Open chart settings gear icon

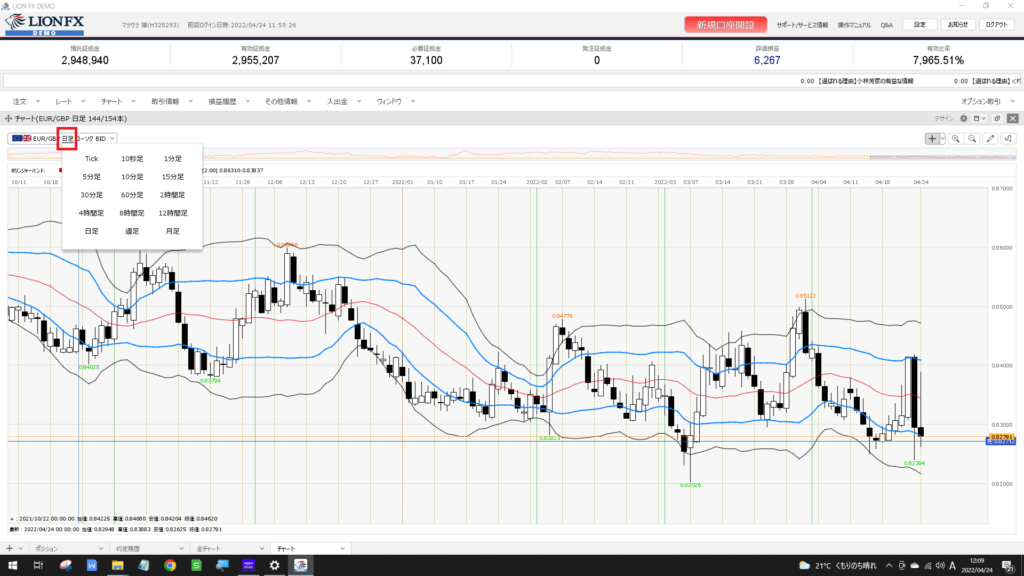(963, 119)
